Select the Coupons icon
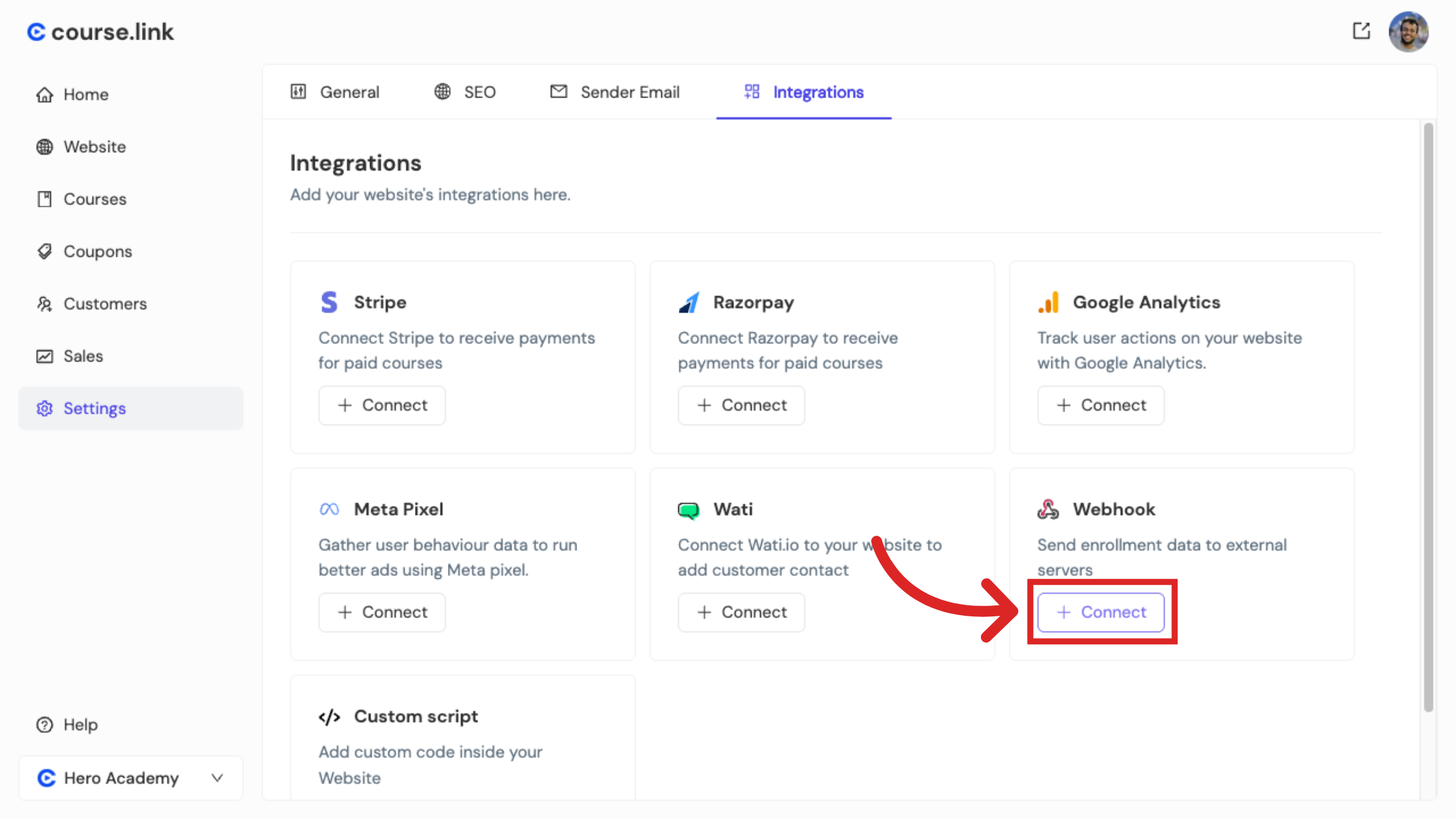Viewport: 1456px width, 819px height. tap(44, 251)
